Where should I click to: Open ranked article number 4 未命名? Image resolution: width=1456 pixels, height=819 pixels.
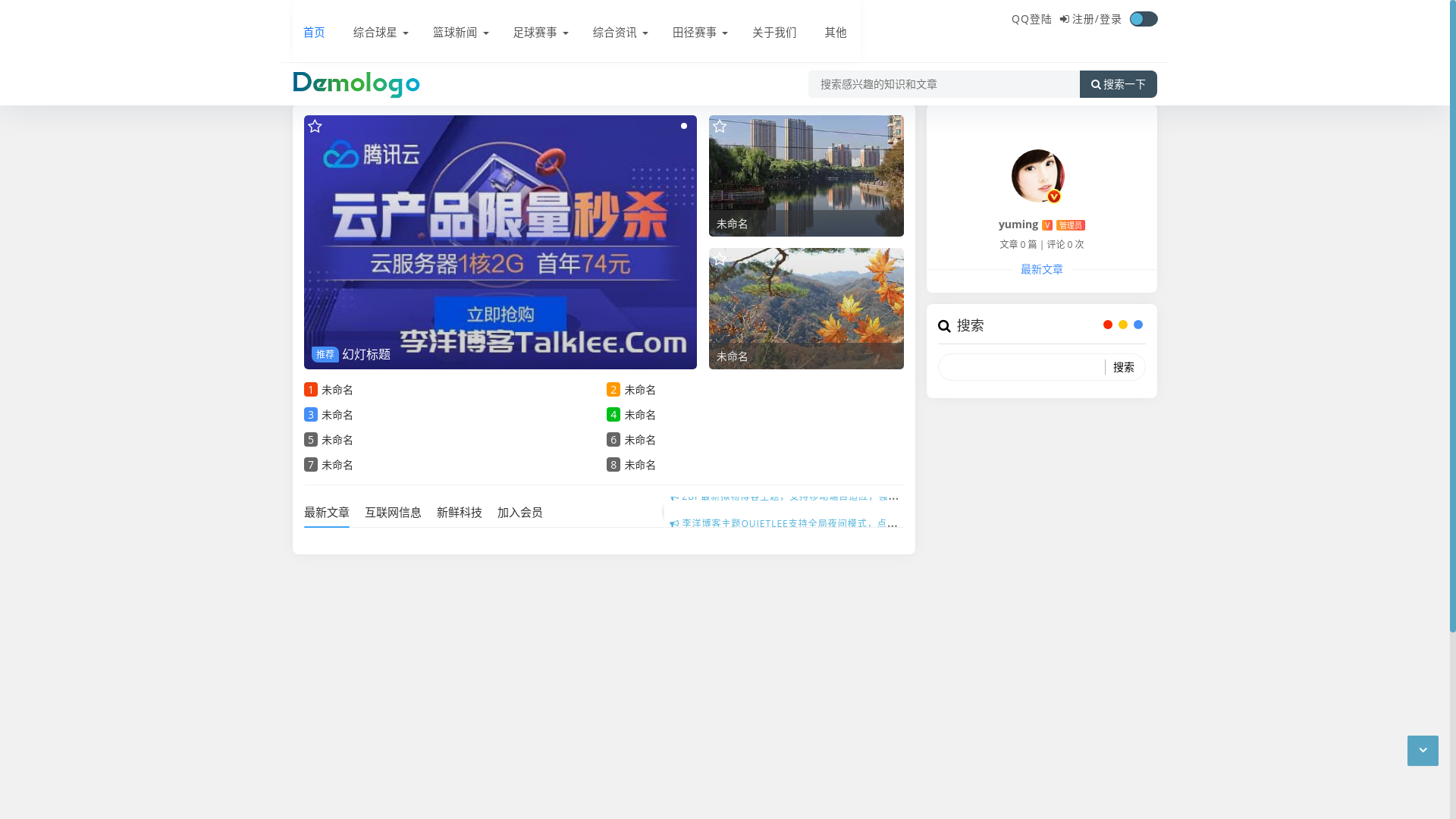click(640, 415)
